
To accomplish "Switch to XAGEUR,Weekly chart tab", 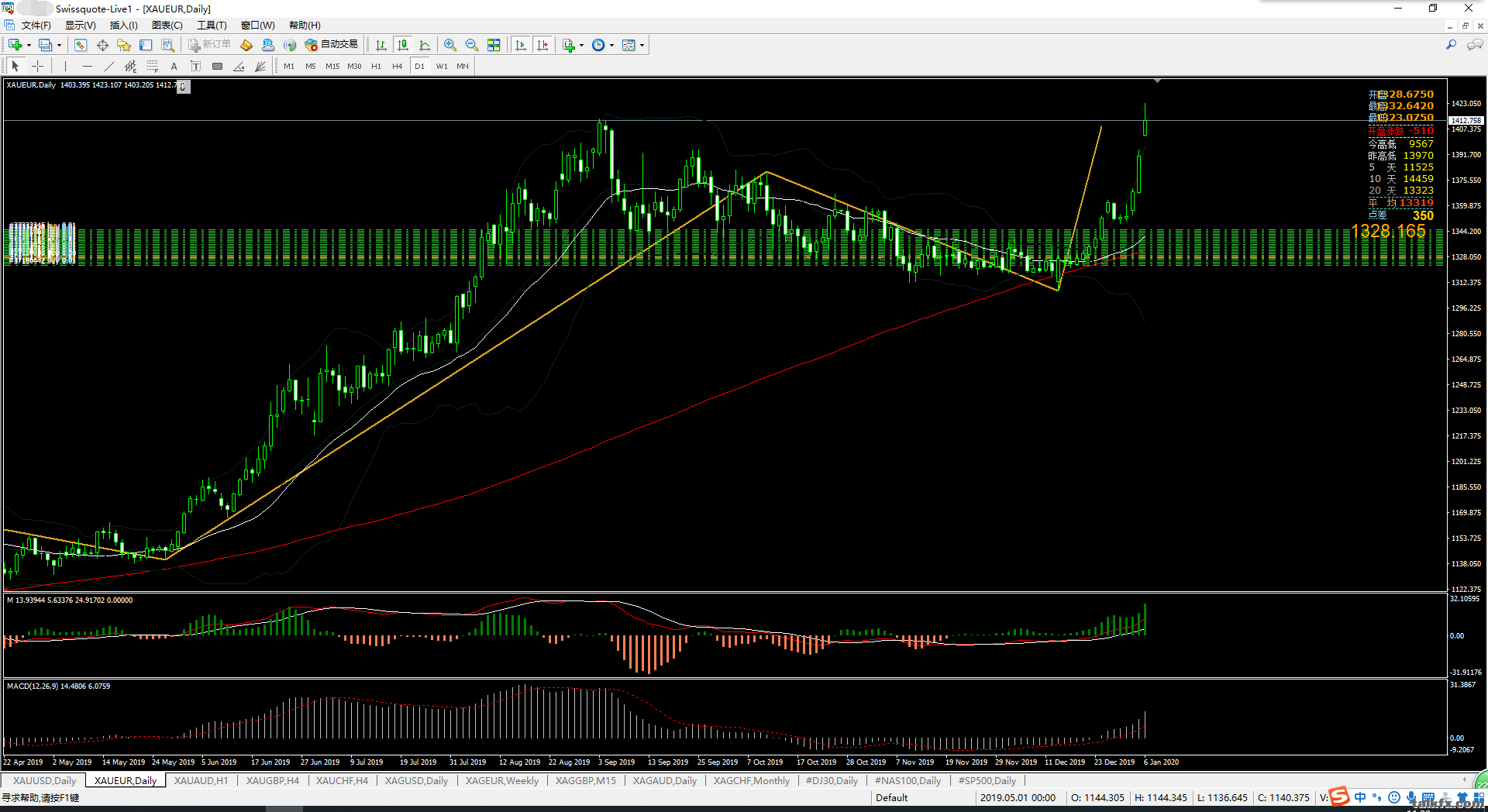I will [x=502, y=781].
